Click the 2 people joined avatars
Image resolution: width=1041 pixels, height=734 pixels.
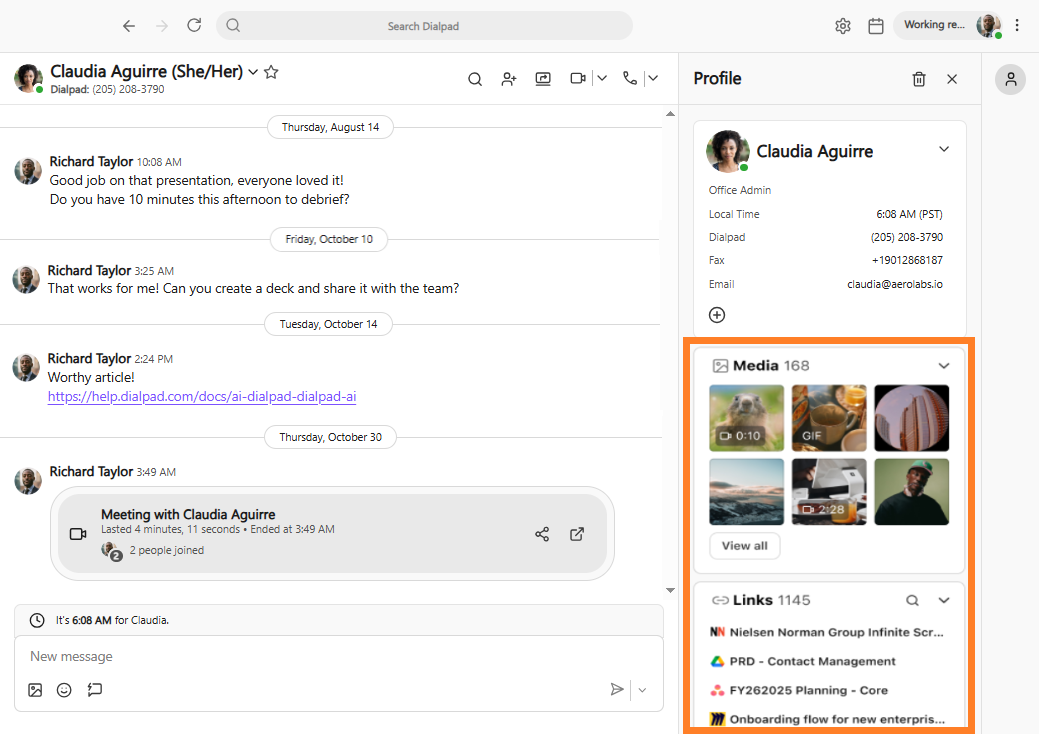coord(111,550)
